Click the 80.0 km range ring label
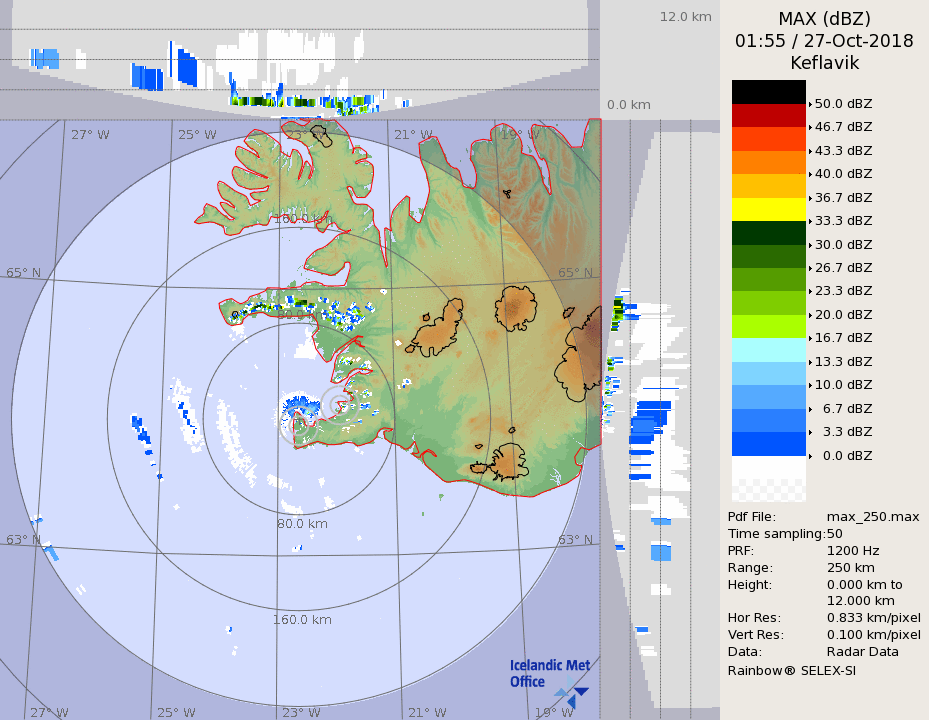Image resolution: width=929 pixels, height=720 pixels. [304, 523]
